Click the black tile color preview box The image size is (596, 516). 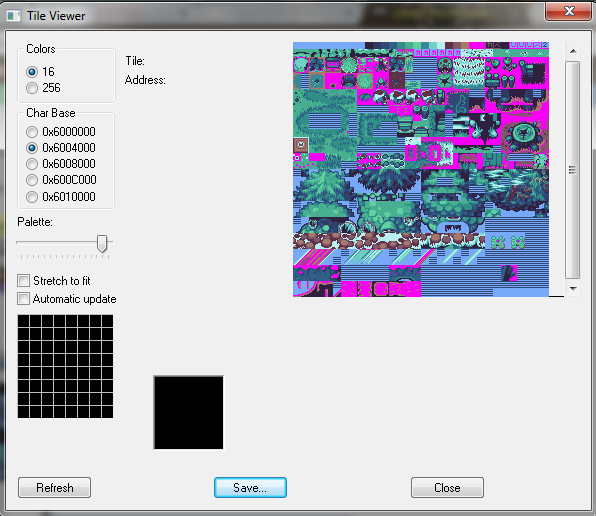tap(189, 413)
